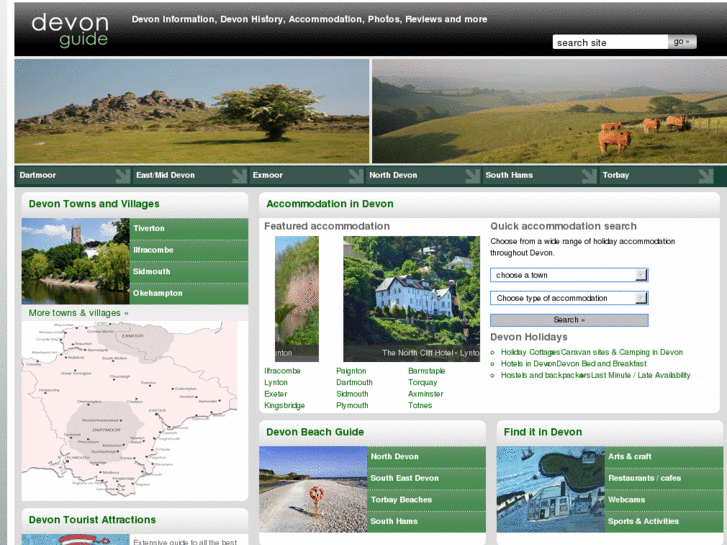Click the arrow icon beside East/Mid Devon
The width and height of the screenshot is (727, 545).
pyautogui.click(x=239, y=176)
